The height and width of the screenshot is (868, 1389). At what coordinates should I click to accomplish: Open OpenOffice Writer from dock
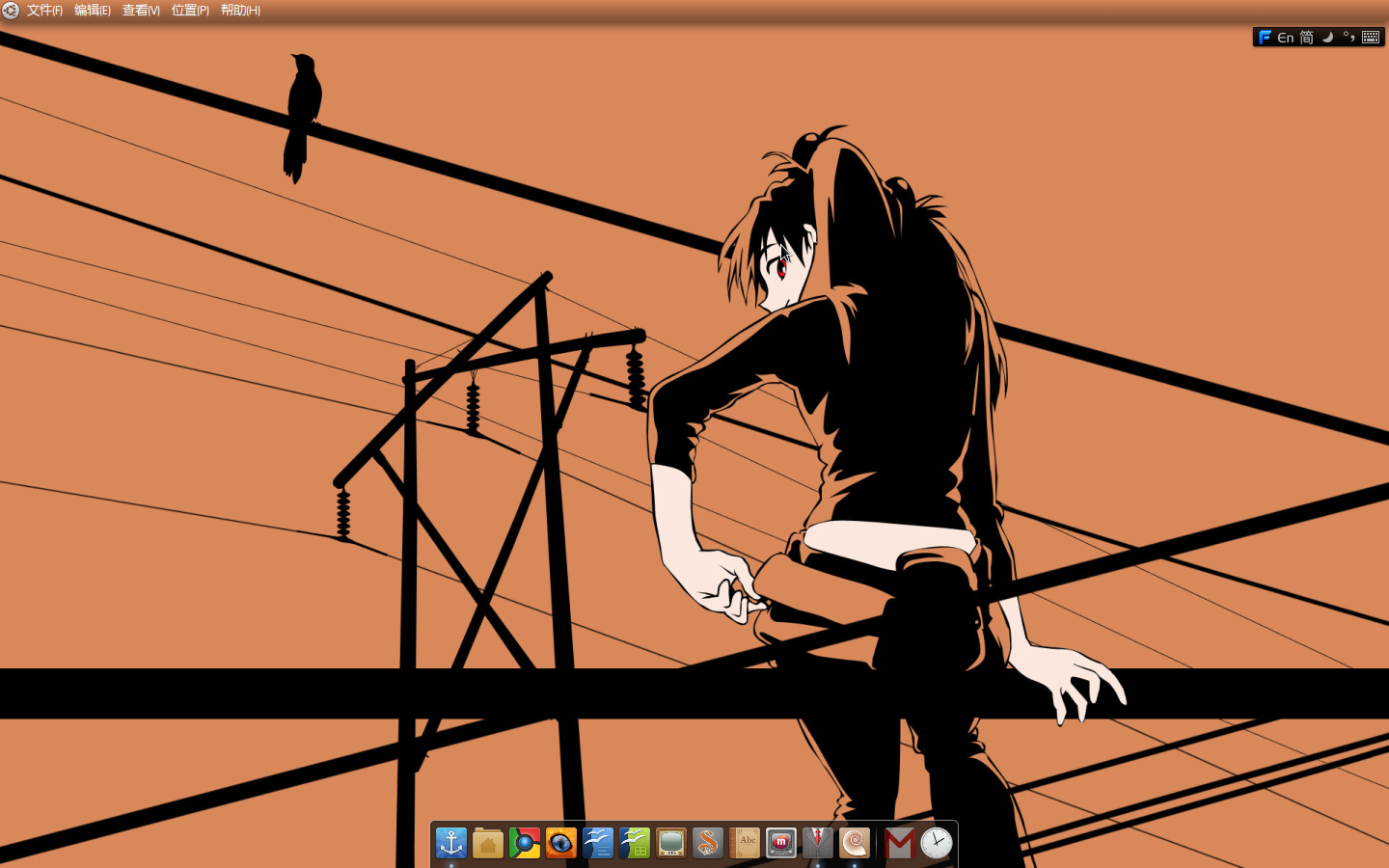pos(598,843)
